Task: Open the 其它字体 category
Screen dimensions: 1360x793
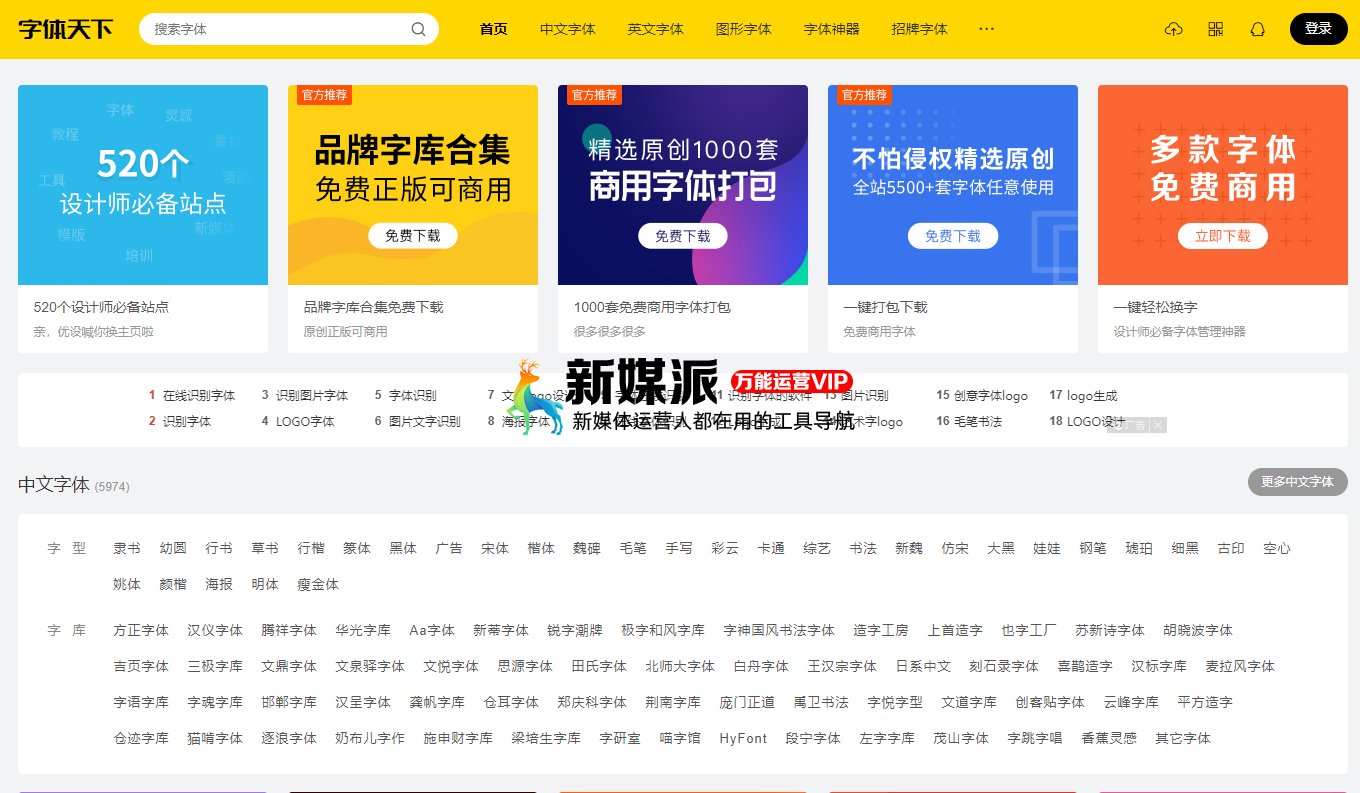Action: [x=1183, y=738]
